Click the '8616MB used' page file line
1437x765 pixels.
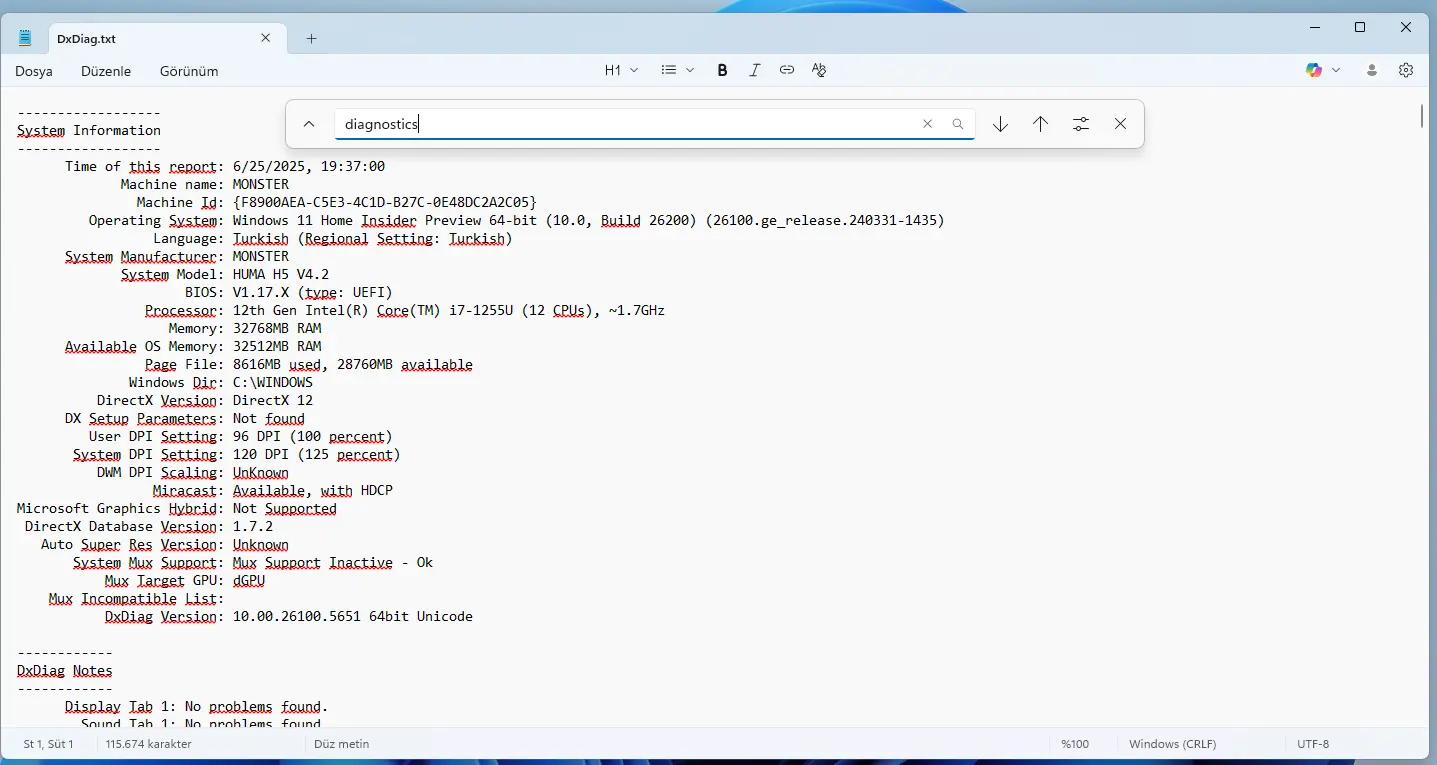pos(309,364)
